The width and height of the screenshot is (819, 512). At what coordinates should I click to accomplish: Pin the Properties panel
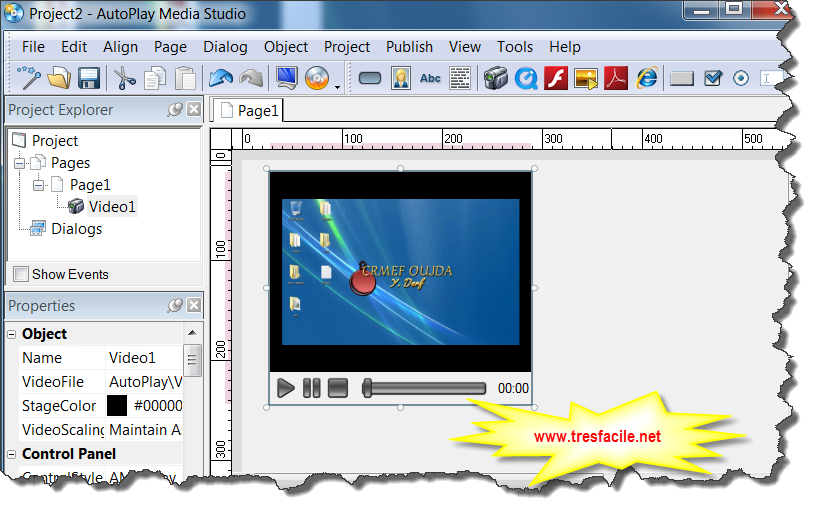coord(175,305)
